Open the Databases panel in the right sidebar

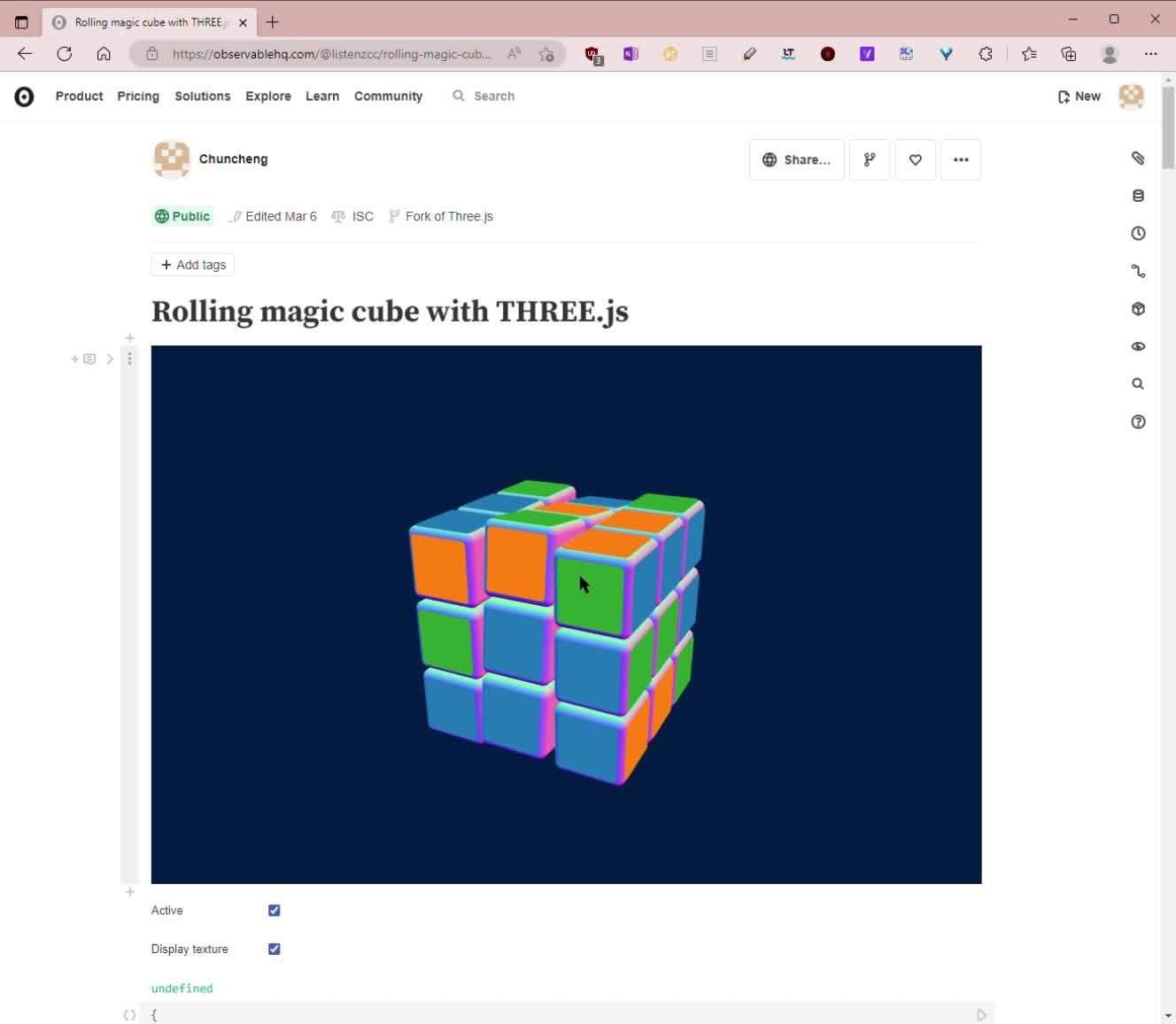point(1138,195)
